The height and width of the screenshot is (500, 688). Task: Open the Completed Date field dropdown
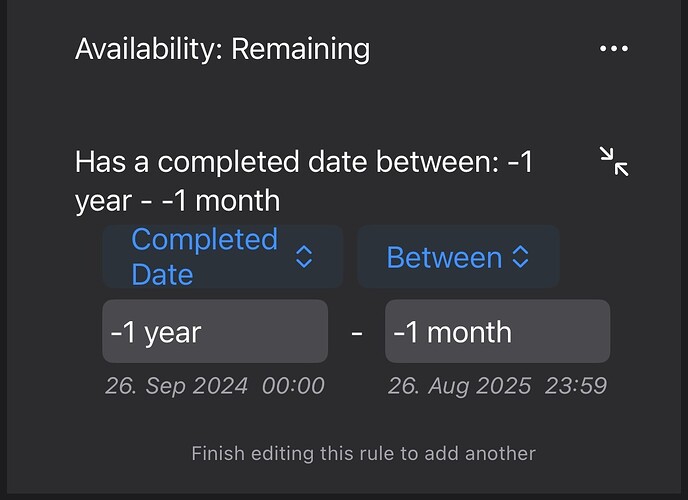222,257
